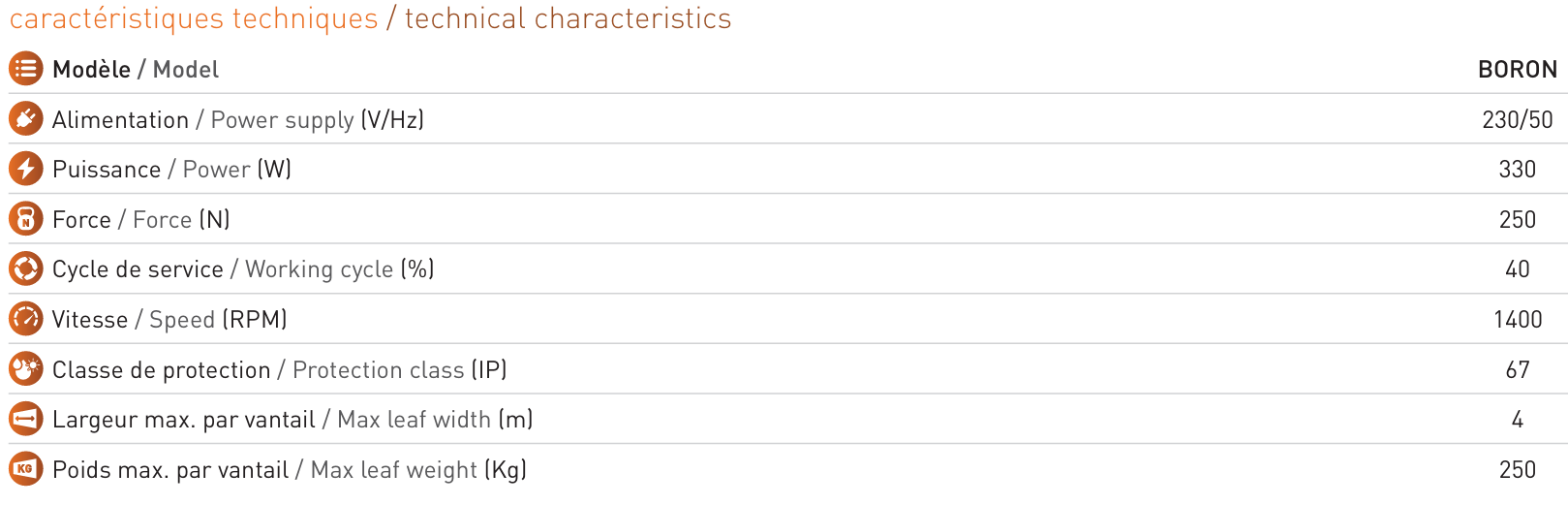Viewport: 1568px width, 505px height.
Task: Click the KG max leaf weight icon
Action: coord(26,469)
